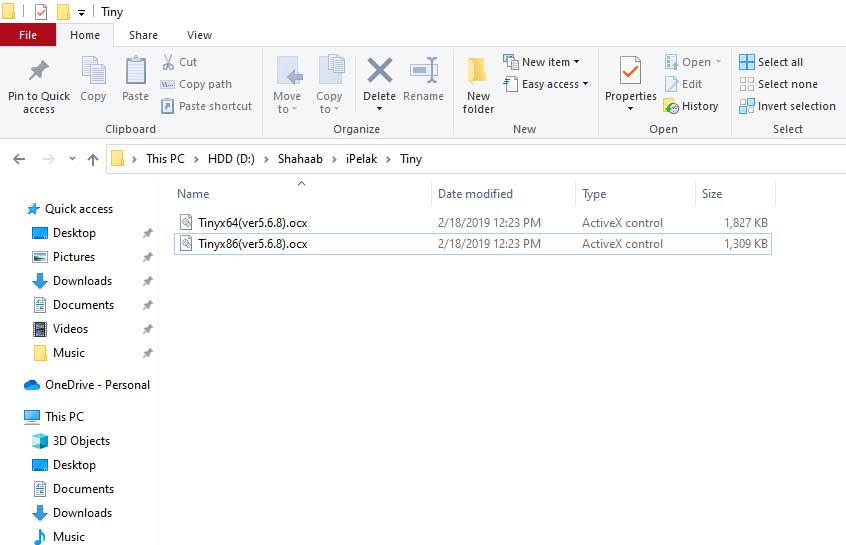Click the History button

[x=691, y=106]
